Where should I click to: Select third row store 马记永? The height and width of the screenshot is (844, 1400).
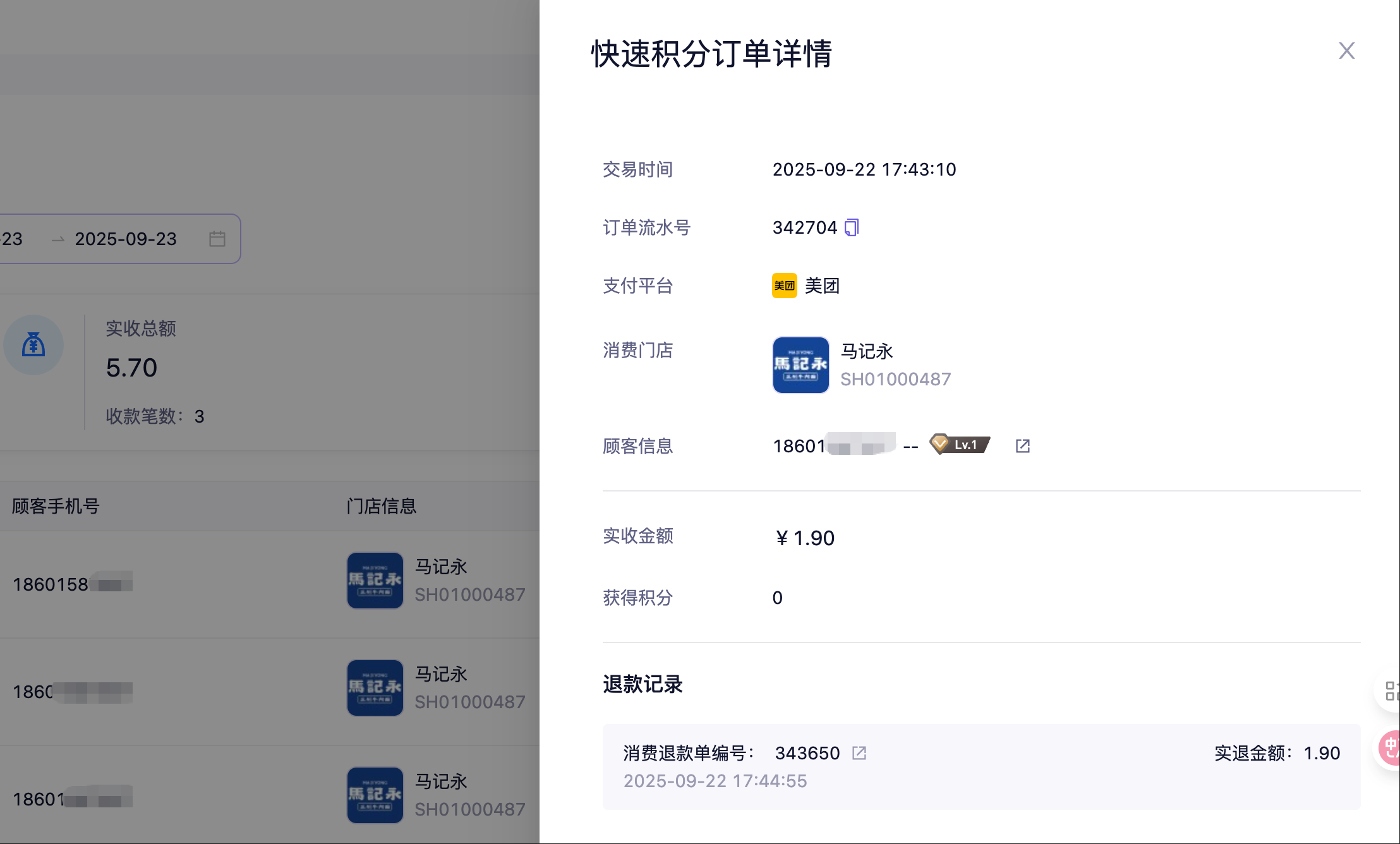441,781
